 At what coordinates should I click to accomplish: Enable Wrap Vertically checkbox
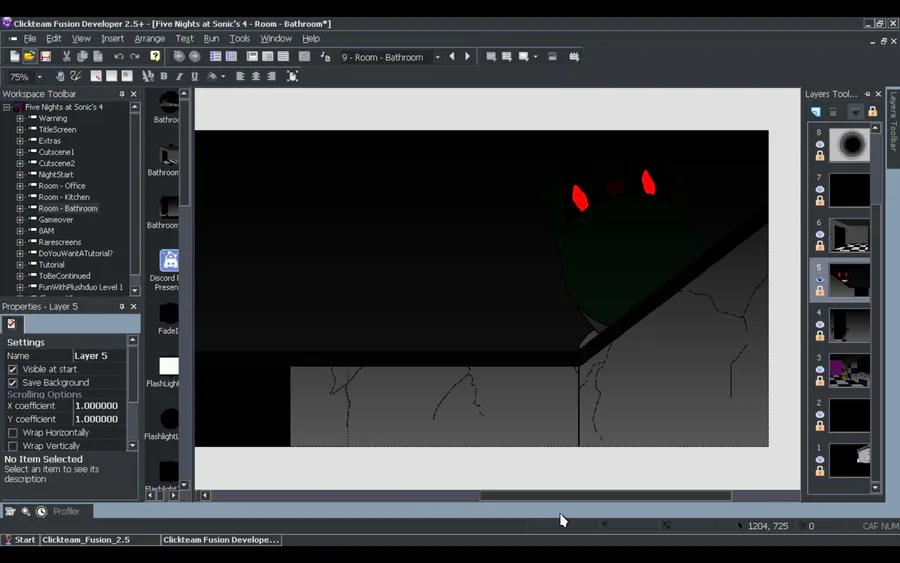click(13, 446)
